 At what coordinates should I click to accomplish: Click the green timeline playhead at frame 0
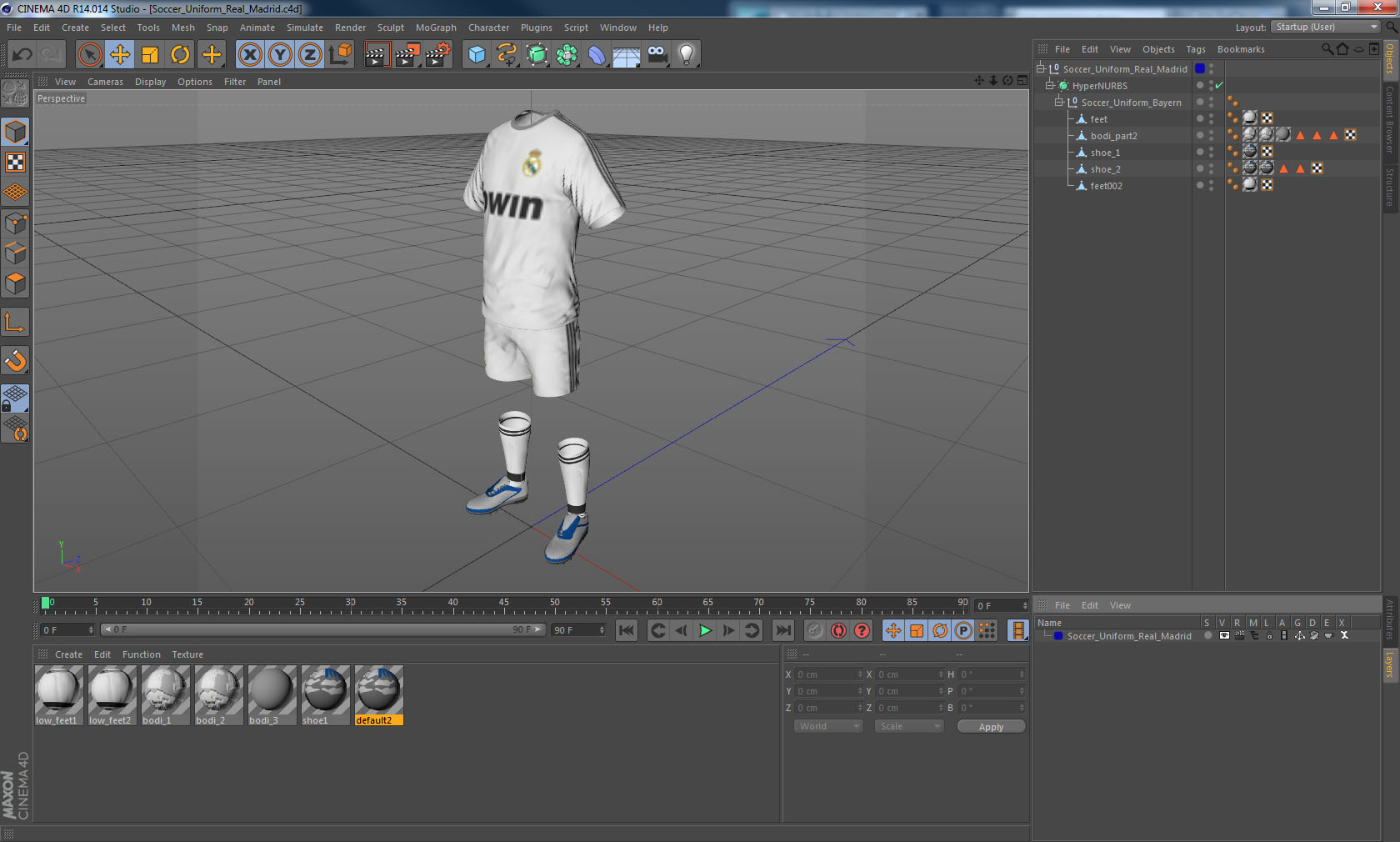click(46, 603)
